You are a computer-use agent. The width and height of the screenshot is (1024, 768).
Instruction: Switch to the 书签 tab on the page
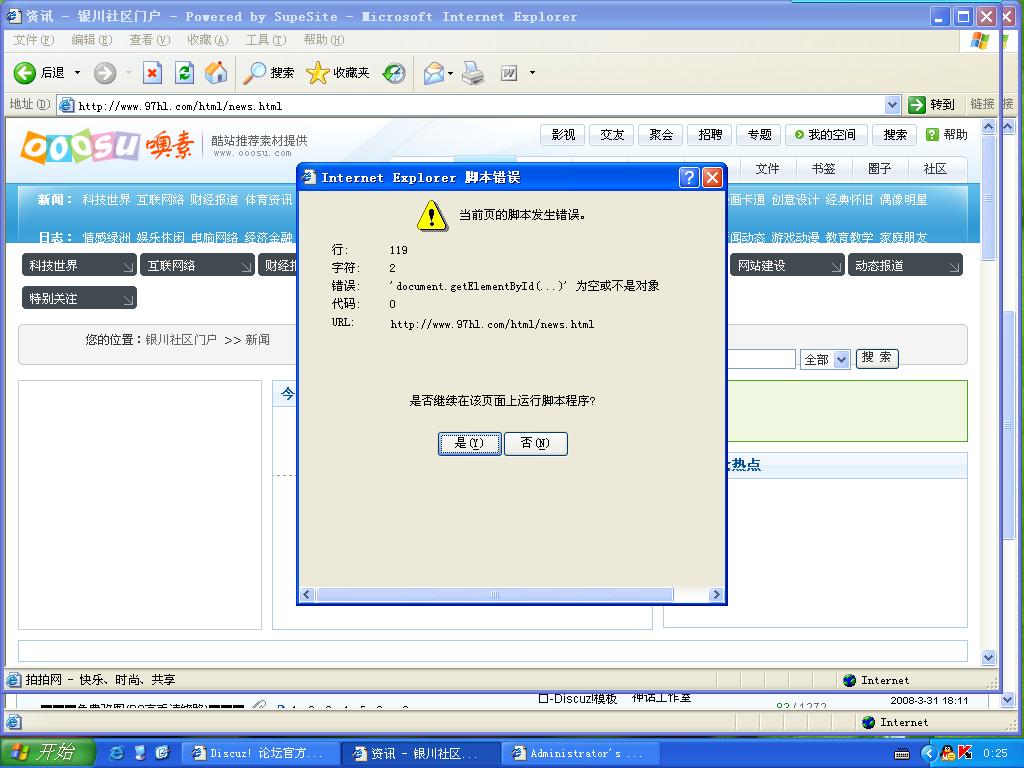point(824,169)
